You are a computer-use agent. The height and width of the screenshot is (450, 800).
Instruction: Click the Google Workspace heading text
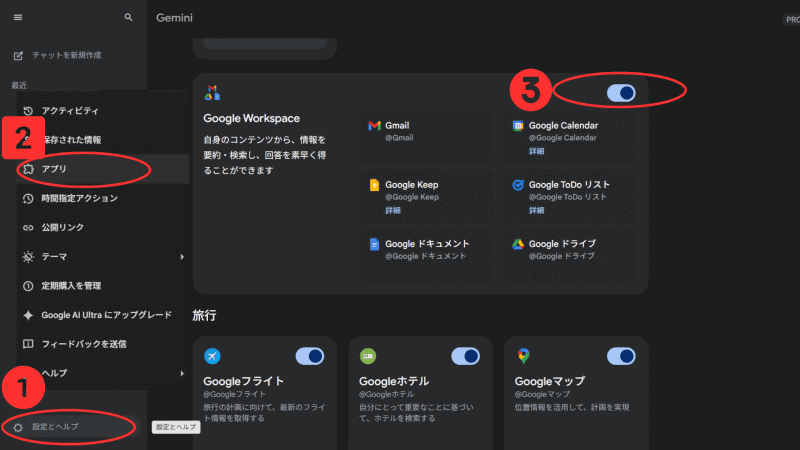[x=252, y=118]
